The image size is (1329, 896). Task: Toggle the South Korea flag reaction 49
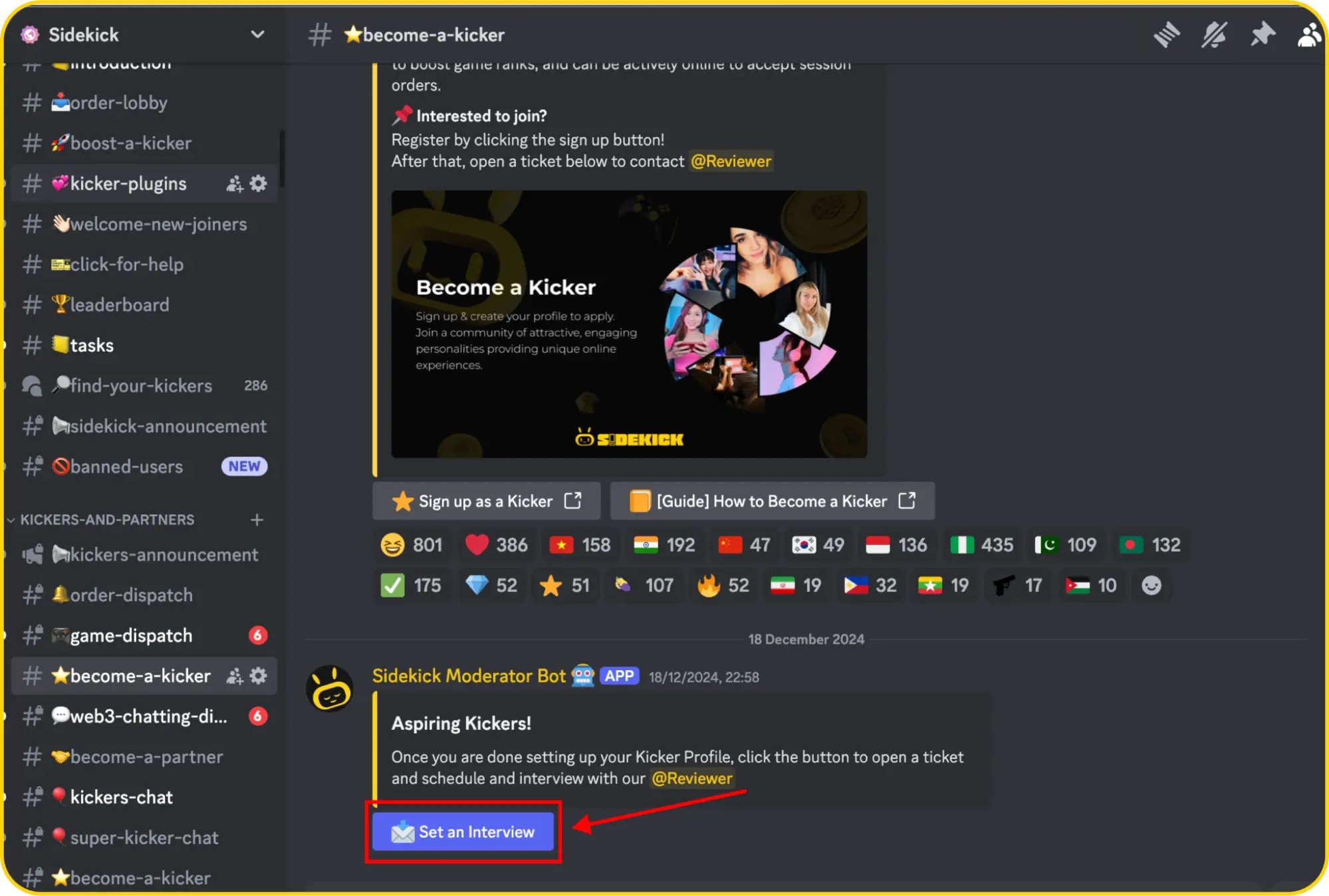pyautogui.click(x=818, y=545)
